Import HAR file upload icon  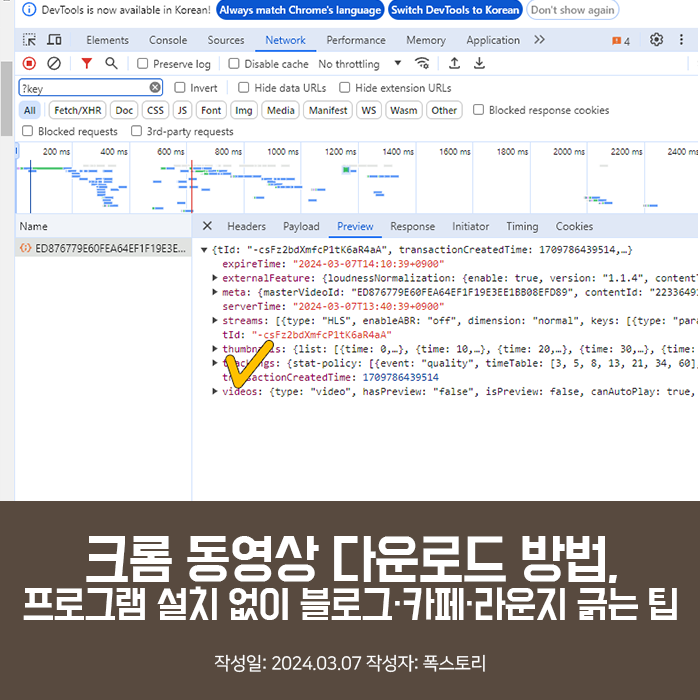pos(454,64)
